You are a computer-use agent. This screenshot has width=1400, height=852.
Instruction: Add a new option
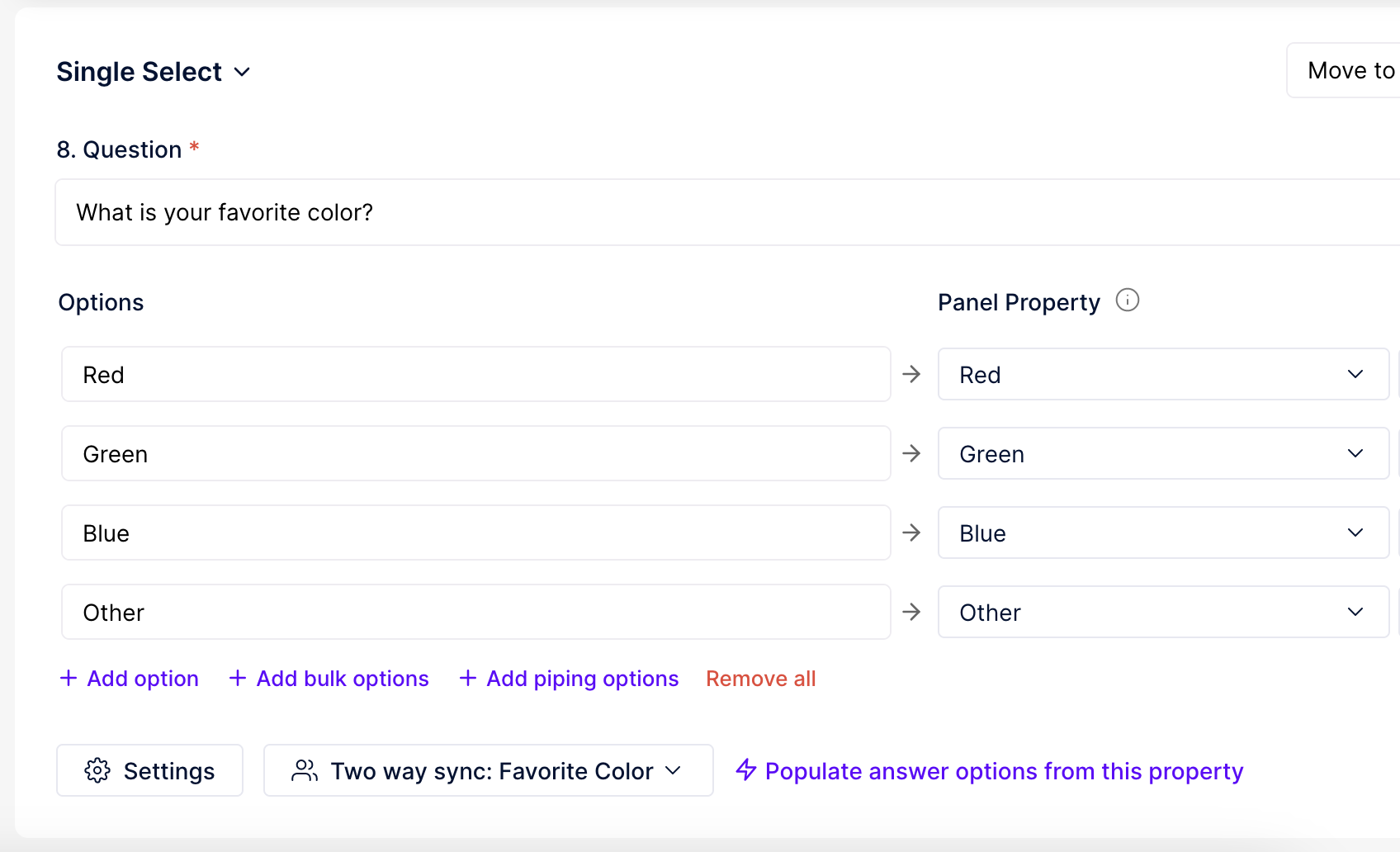[x=130, y=679]
